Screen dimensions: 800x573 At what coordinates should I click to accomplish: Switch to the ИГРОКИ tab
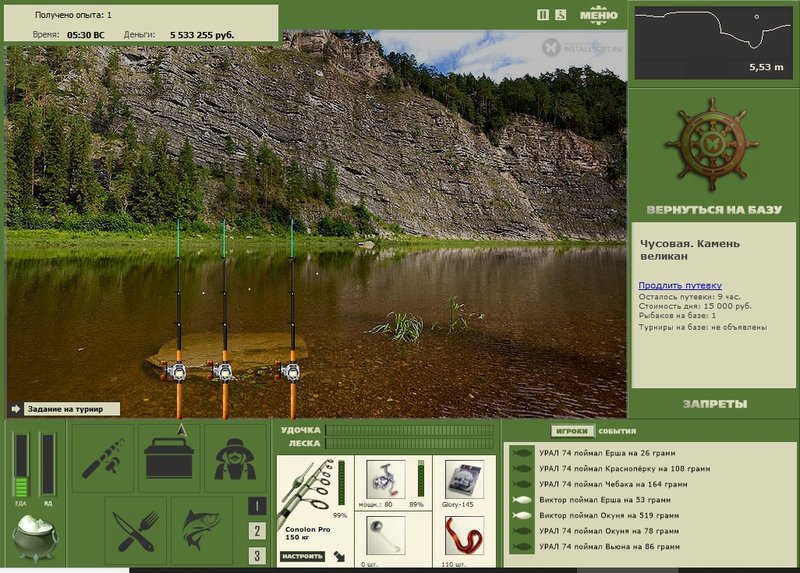click(x=571, y=431)
